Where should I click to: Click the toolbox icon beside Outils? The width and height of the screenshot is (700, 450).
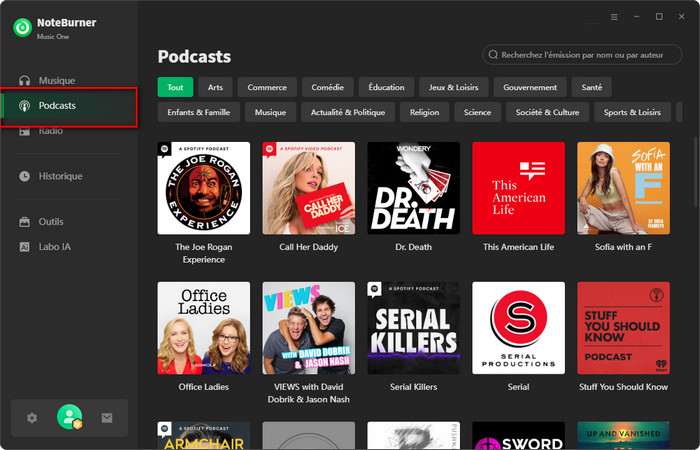(24, 222)
